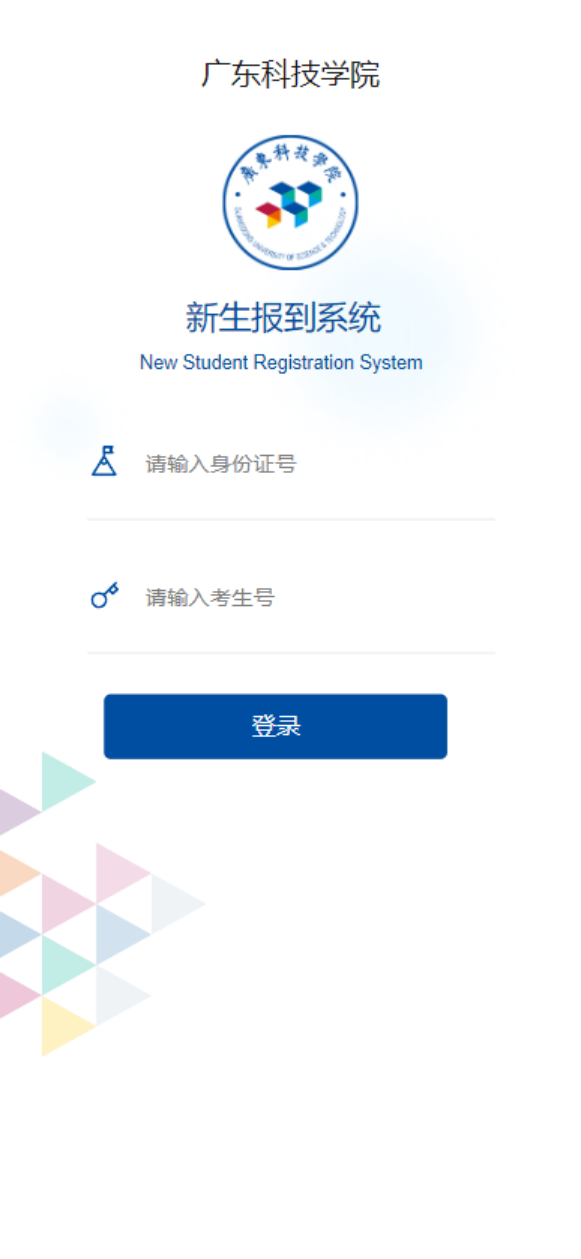Click the New Student Registration System subtitle

(x=281, y=362)
